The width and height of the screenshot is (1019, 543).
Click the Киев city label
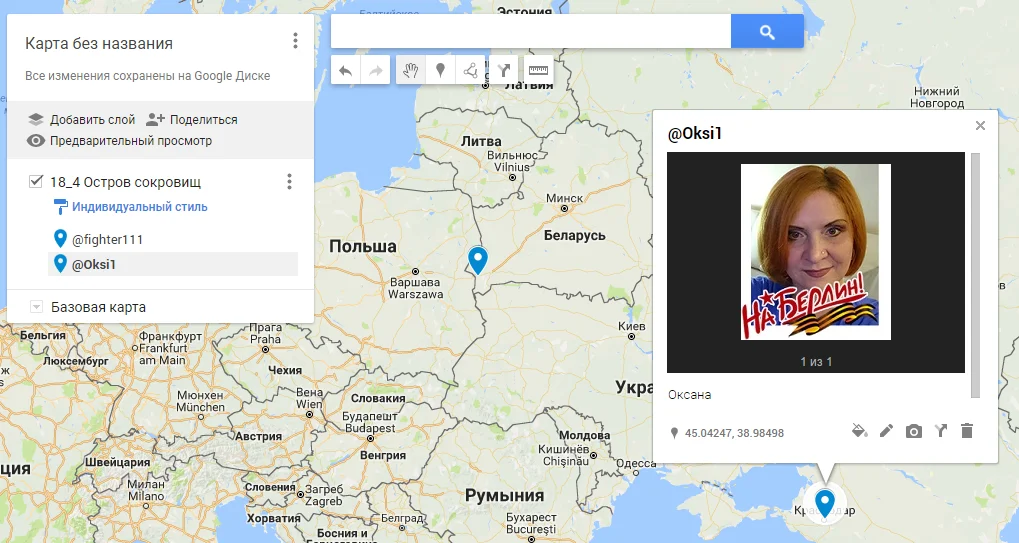(x=632, y=326)
